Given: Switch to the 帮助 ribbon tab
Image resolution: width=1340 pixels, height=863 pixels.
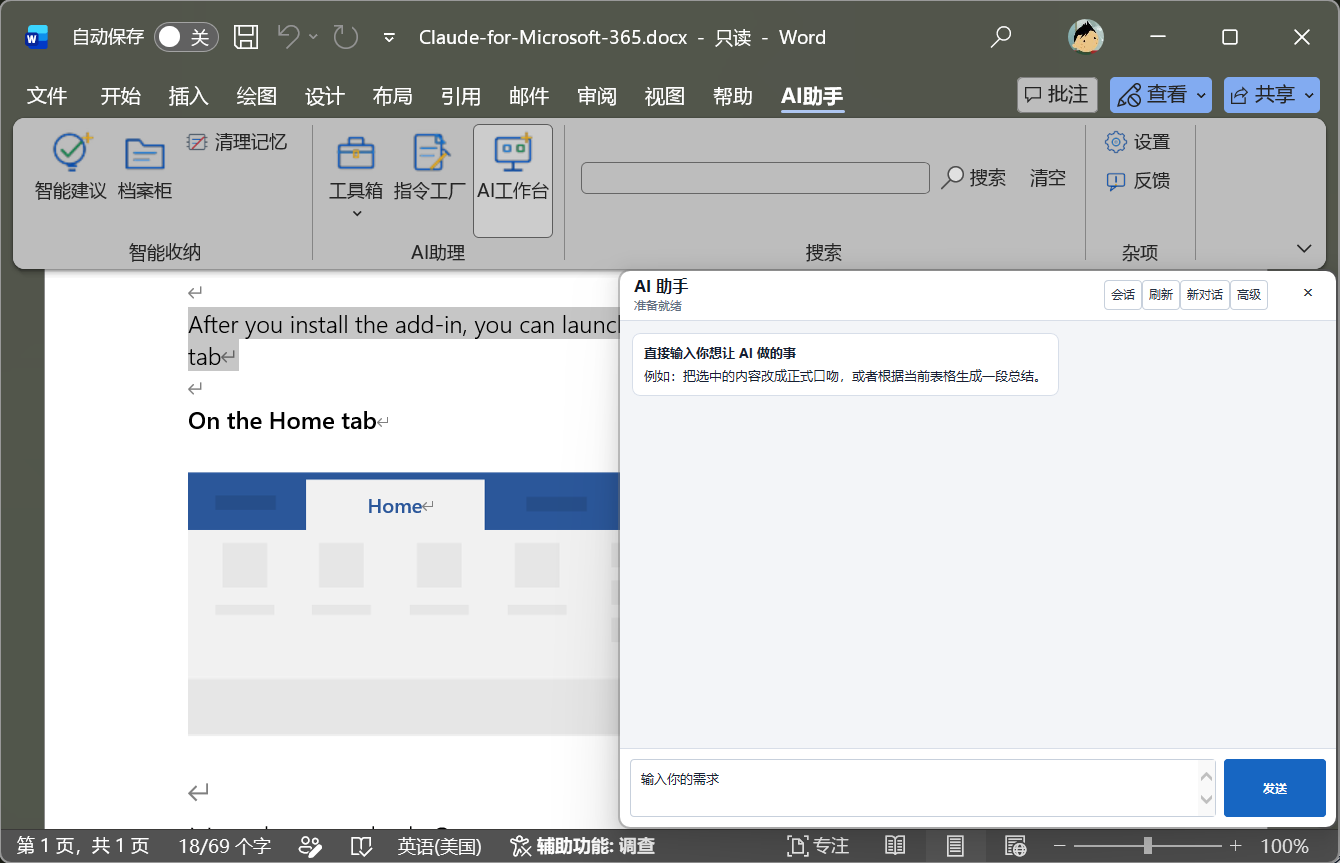Looking at the screenshot, I should 733,96.
